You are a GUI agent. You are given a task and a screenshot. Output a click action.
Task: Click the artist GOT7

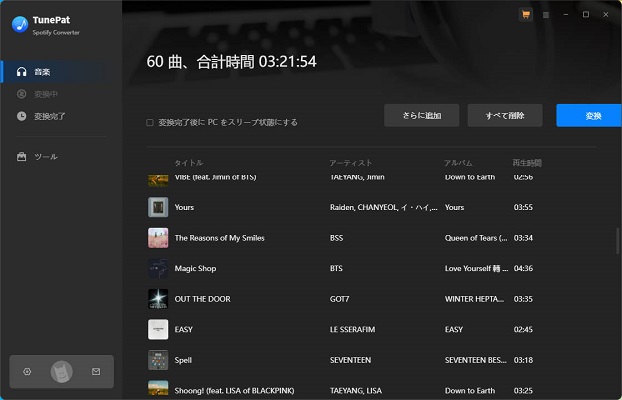click(340, 299)
